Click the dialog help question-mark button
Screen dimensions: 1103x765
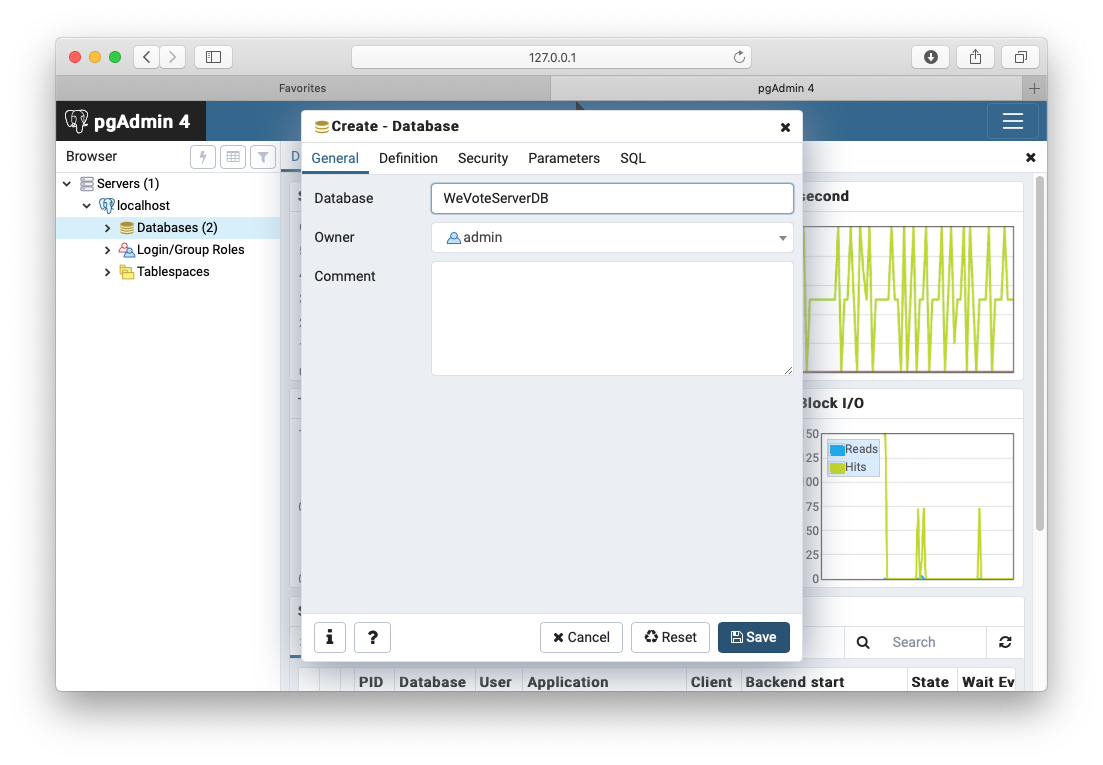click(x=372, y=637)
